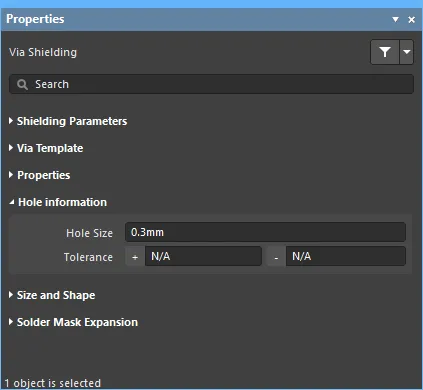Click the Hole Size 0.3mm field

point(265,232)
